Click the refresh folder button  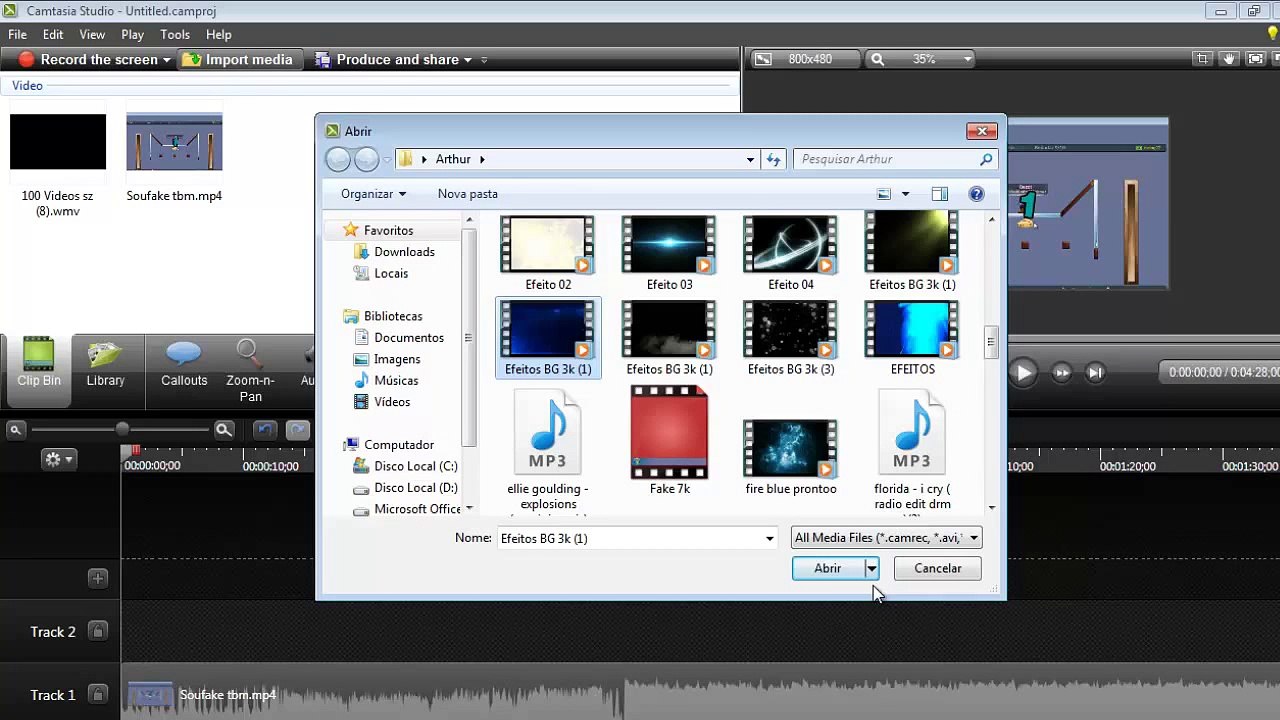(x=773, y=159)
